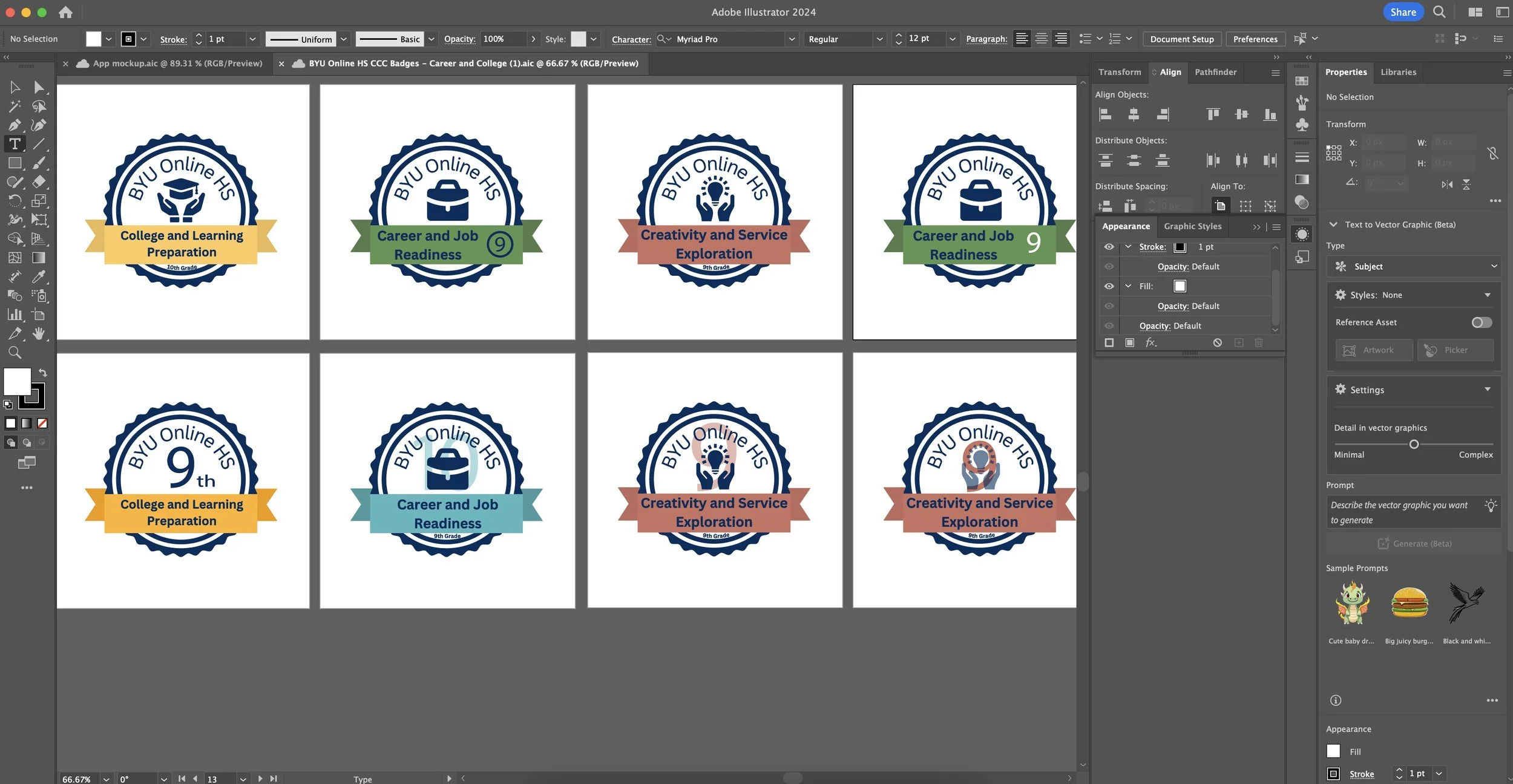Open Document Setup
The image size is (1513, 784).
click(x=1181, y=39)
